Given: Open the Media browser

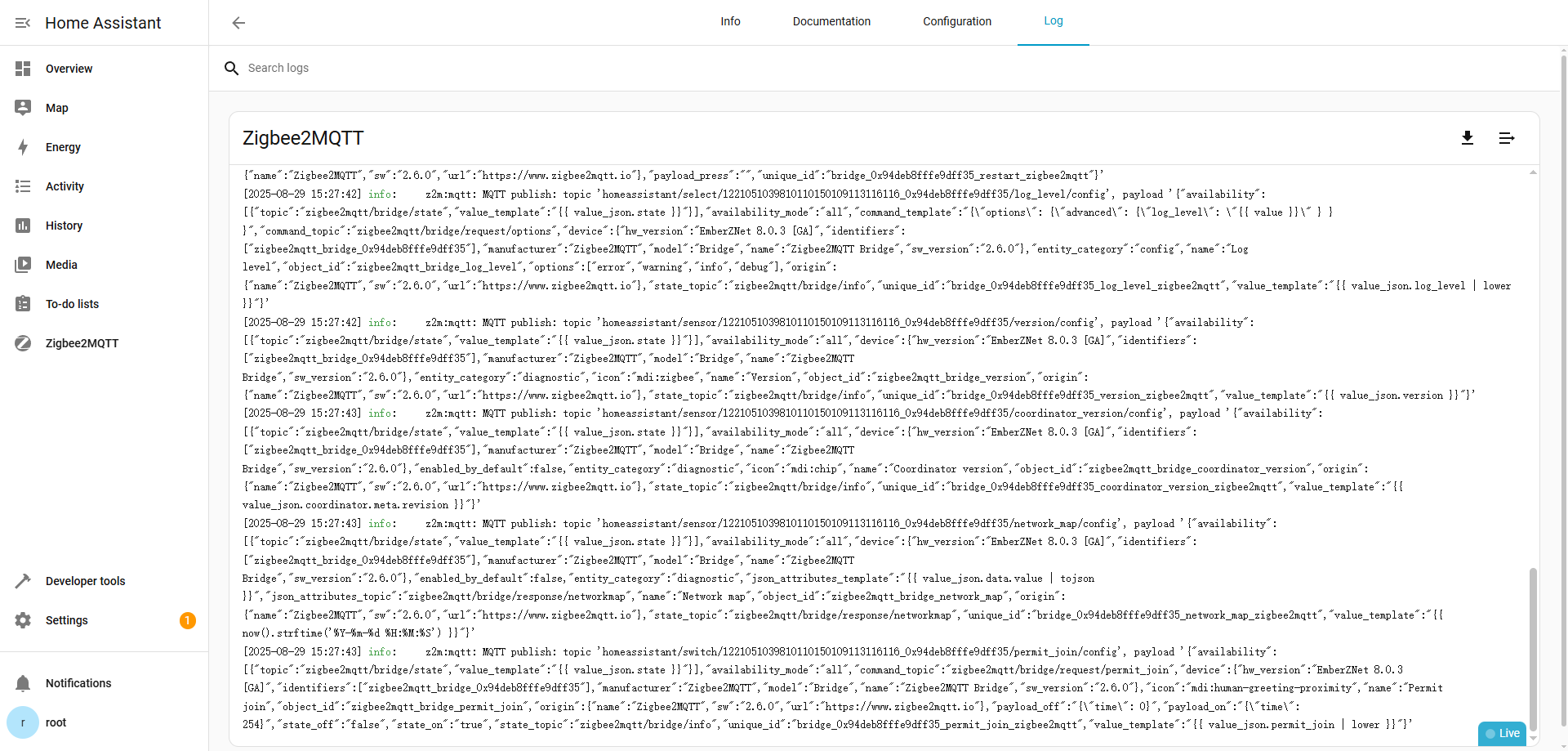Looking at the screenshot, I should click(61, 265).
